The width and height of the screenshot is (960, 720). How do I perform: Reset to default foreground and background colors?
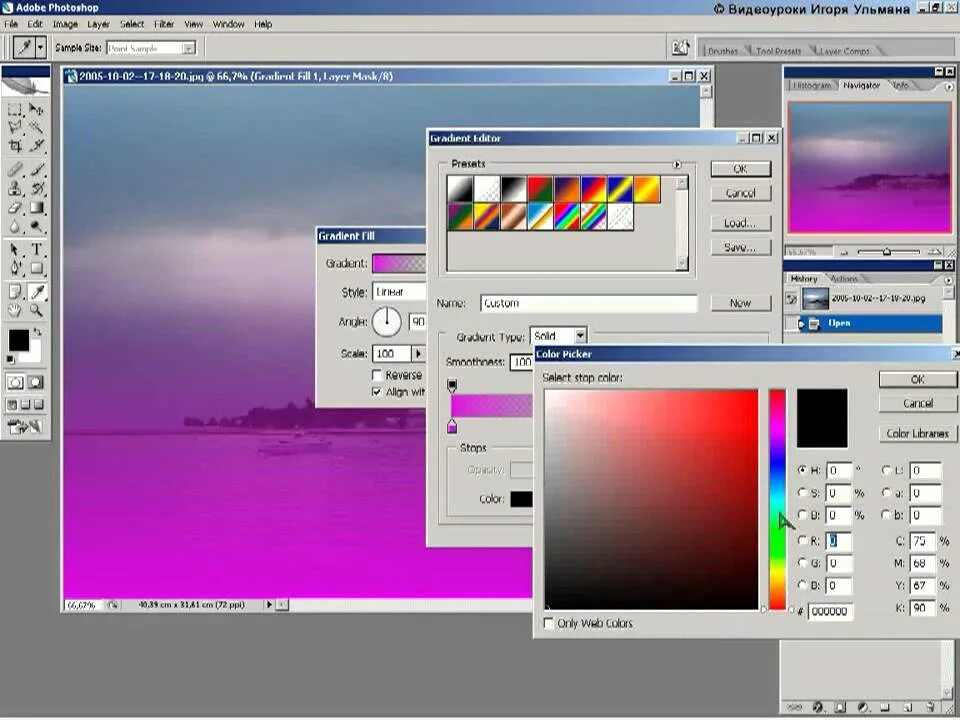click(10, 359)
